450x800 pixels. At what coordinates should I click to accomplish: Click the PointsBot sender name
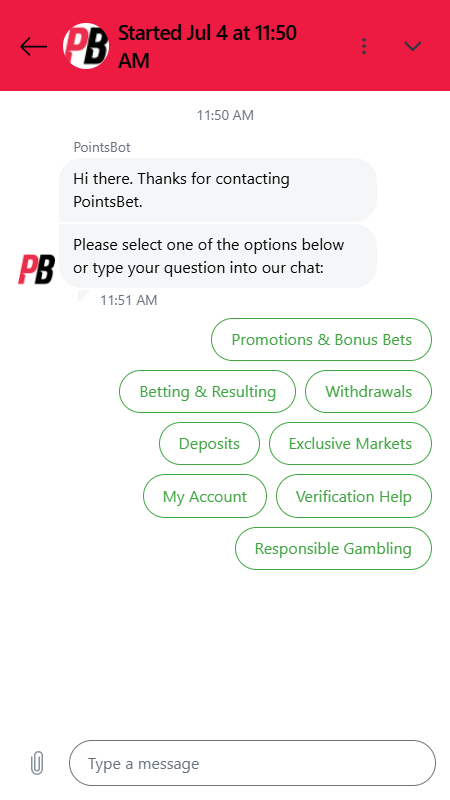coord(102,147)
